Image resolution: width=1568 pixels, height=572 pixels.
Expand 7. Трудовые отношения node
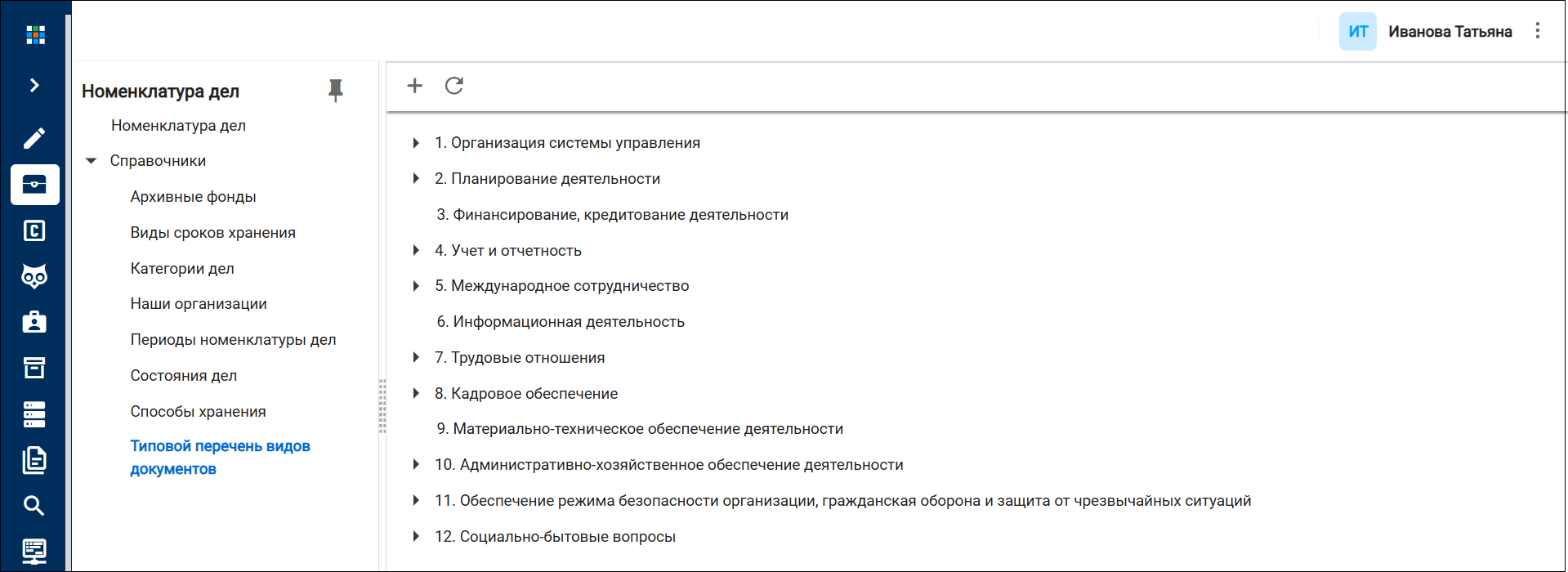coord(416,358)
